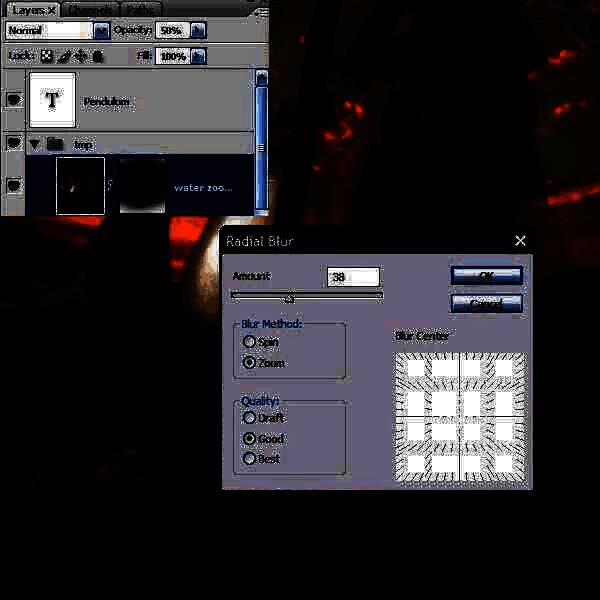The width and height of the screenshot is (600, 600).
Task: Open the Opacity 50% slider arrow
Action: tap(198, 31)
